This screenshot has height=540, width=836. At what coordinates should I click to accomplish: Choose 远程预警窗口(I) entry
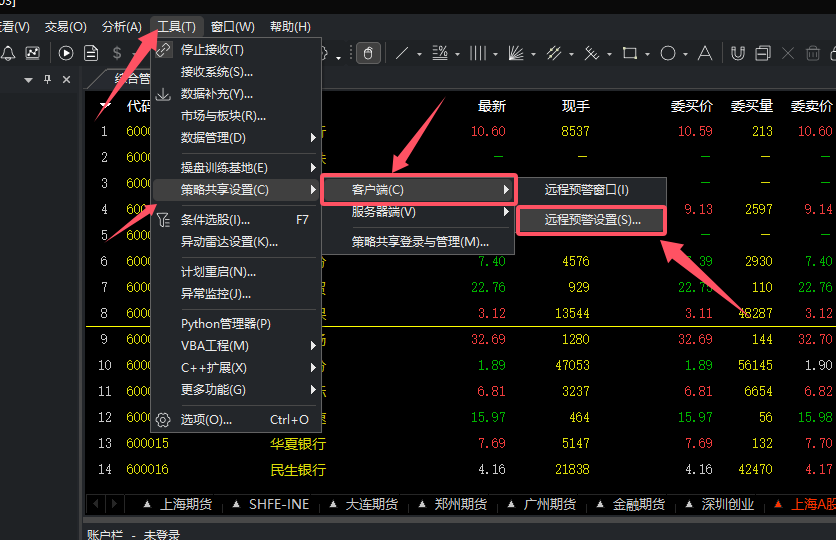pos(591,190)
